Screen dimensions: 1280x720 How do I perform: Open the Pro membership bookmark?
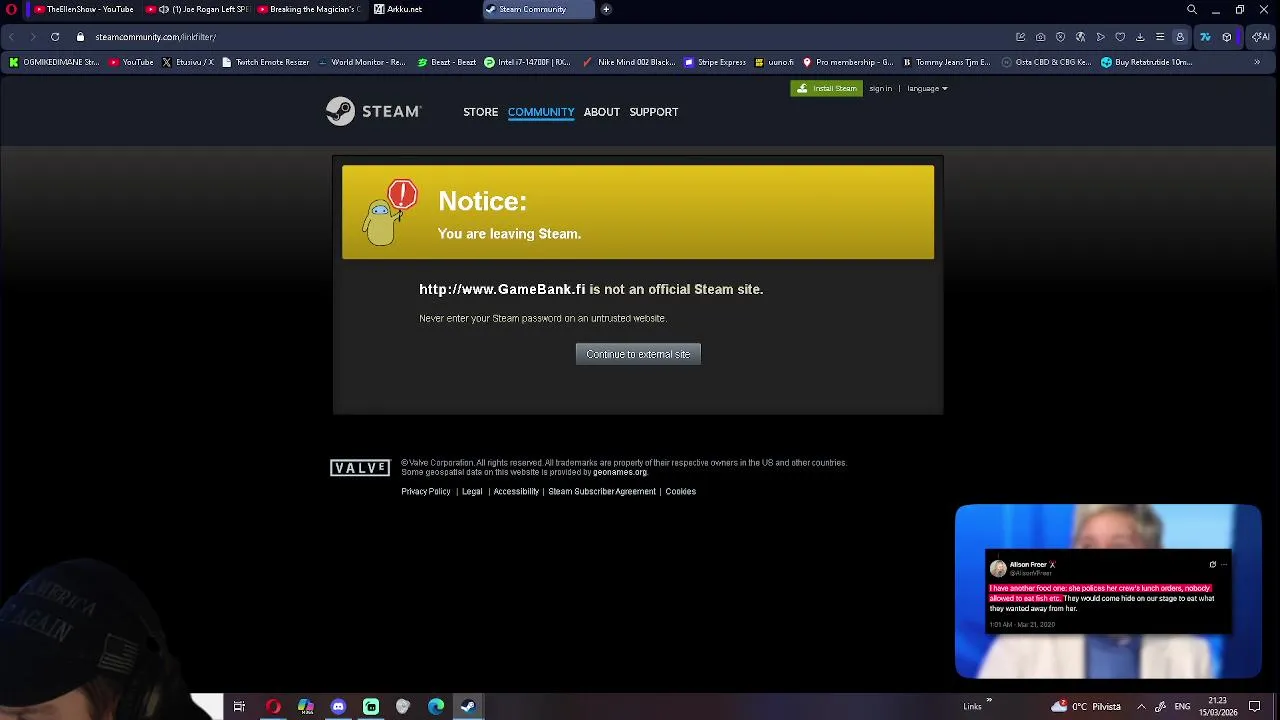[847, 62]
